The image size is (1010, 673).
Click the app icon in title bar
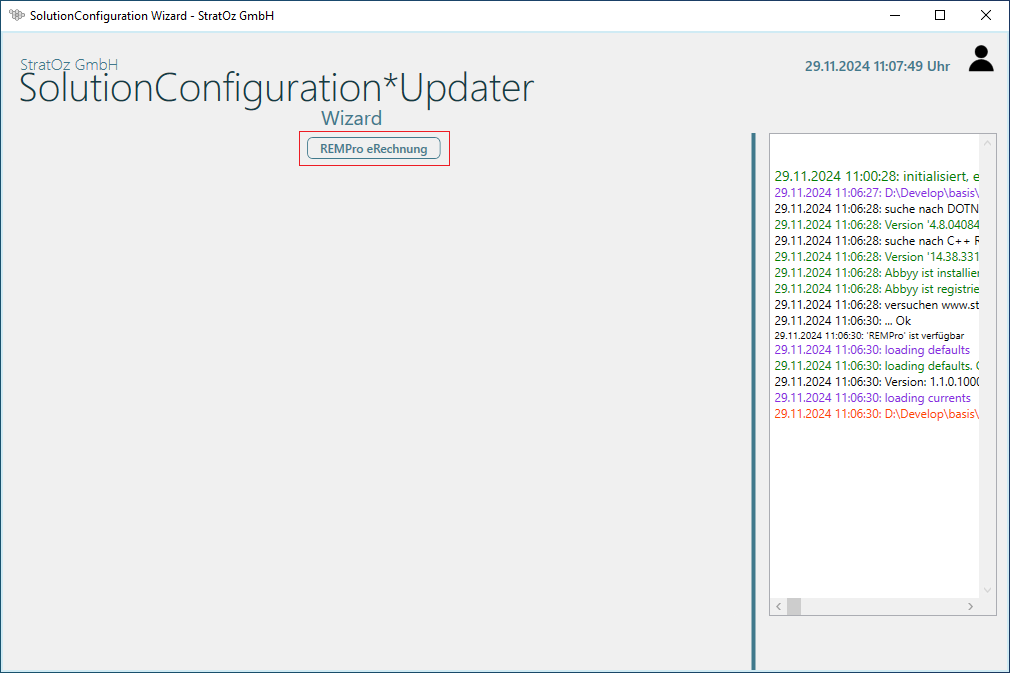(x=16, y=16)
